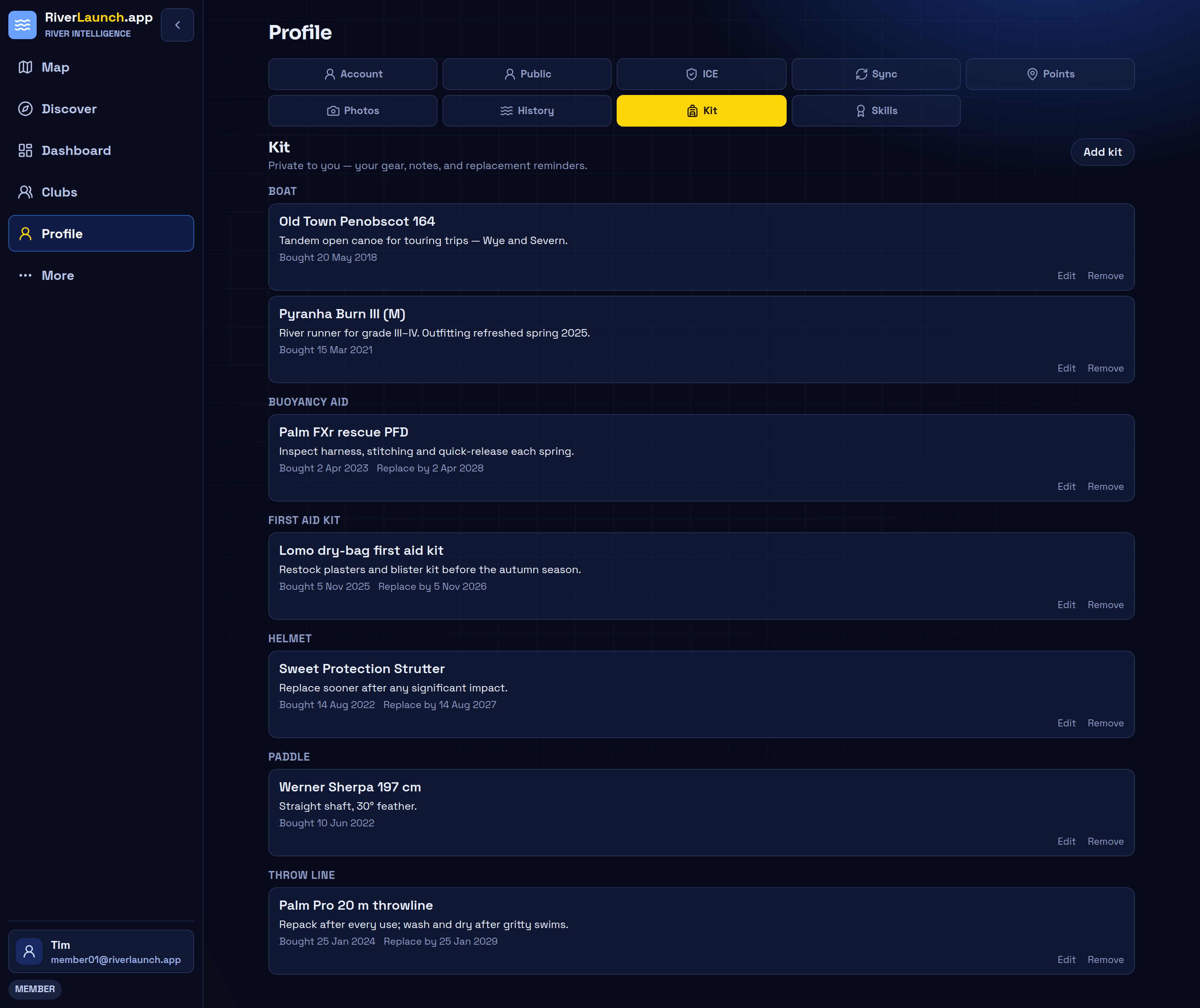Click the user avatar icon beside Tim

point(29,951)
